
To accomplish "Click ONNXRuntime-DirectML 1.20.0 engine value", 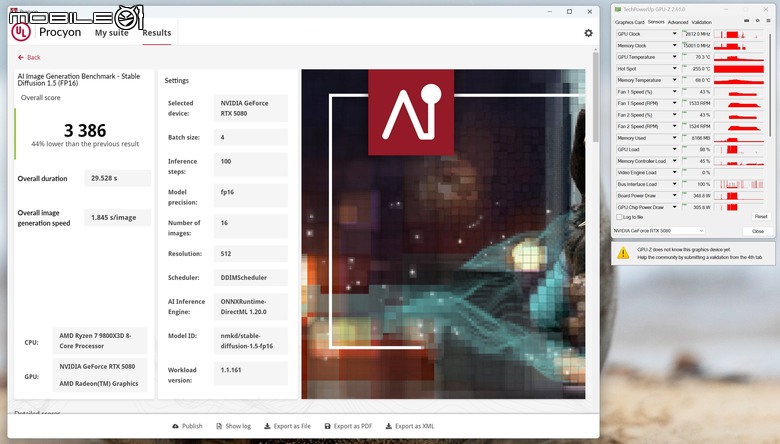I will (251, 307).
